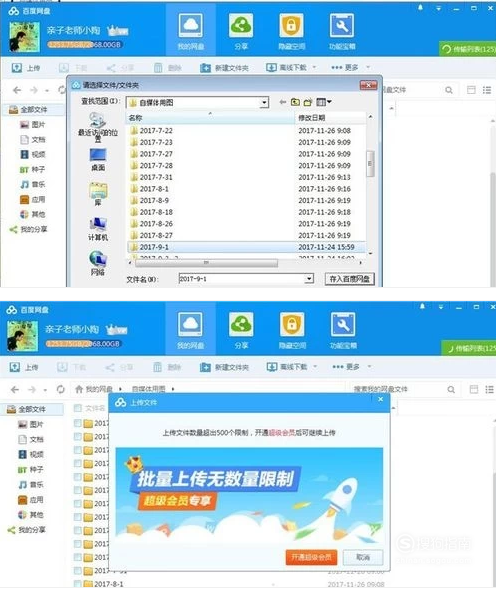Open the view menu dropdown in file chooser

[324, 102]
